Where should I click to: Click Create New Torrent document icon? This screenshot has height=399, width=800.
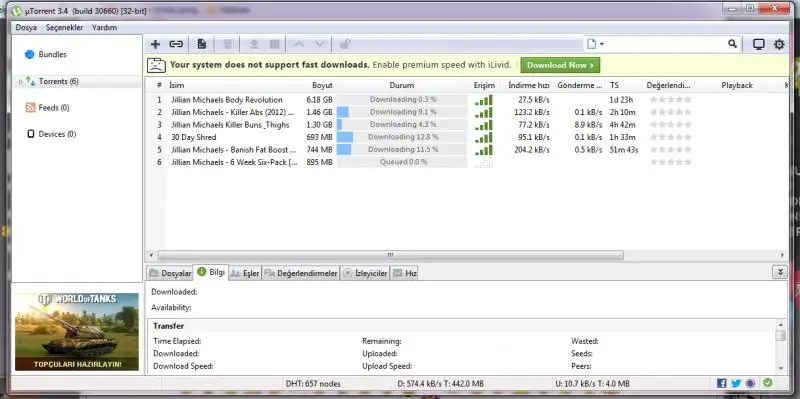(x=202, y=44)
